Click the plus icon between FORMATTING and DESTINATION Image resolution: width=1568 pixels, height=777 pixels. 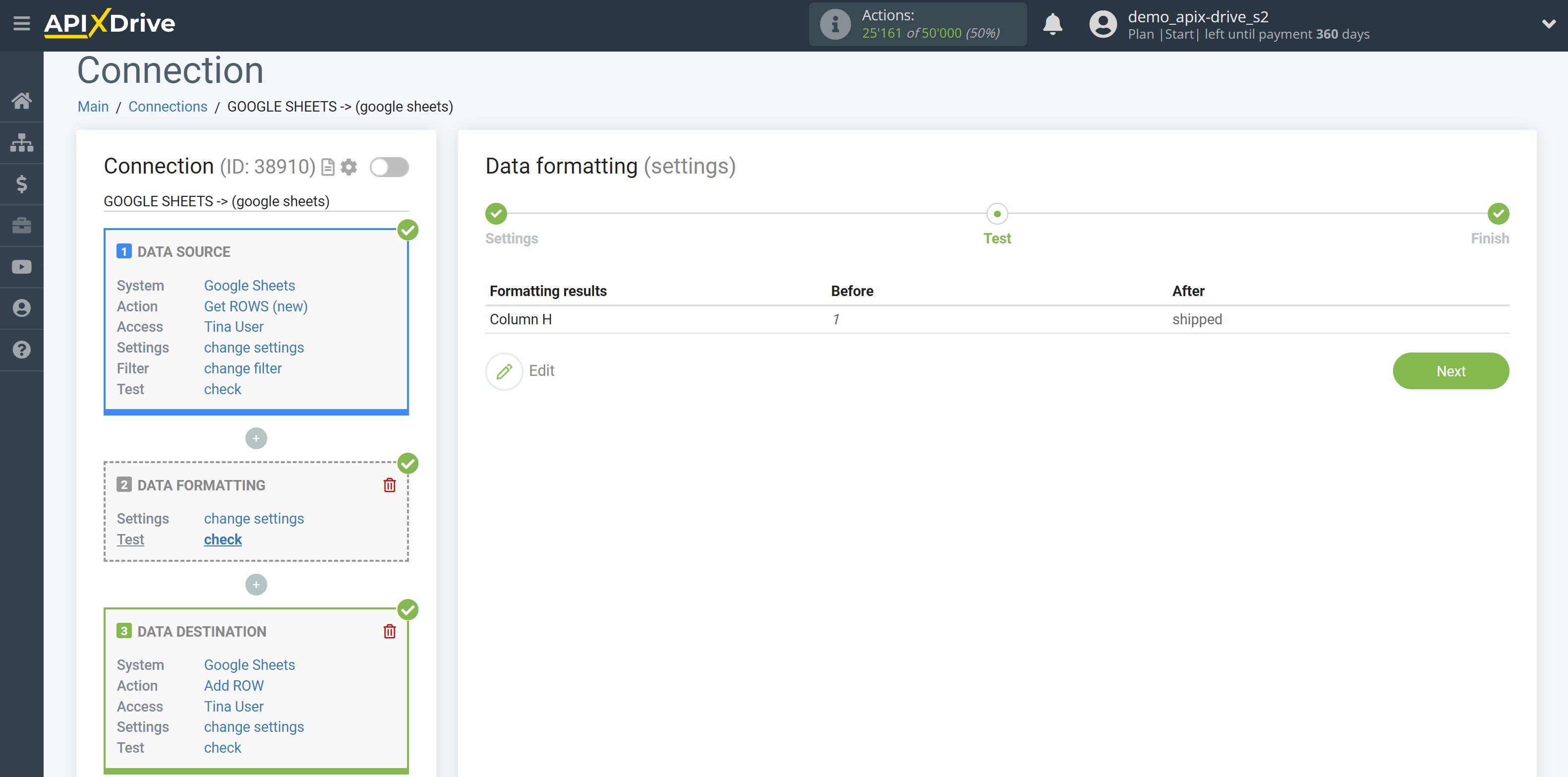point(256,585)
